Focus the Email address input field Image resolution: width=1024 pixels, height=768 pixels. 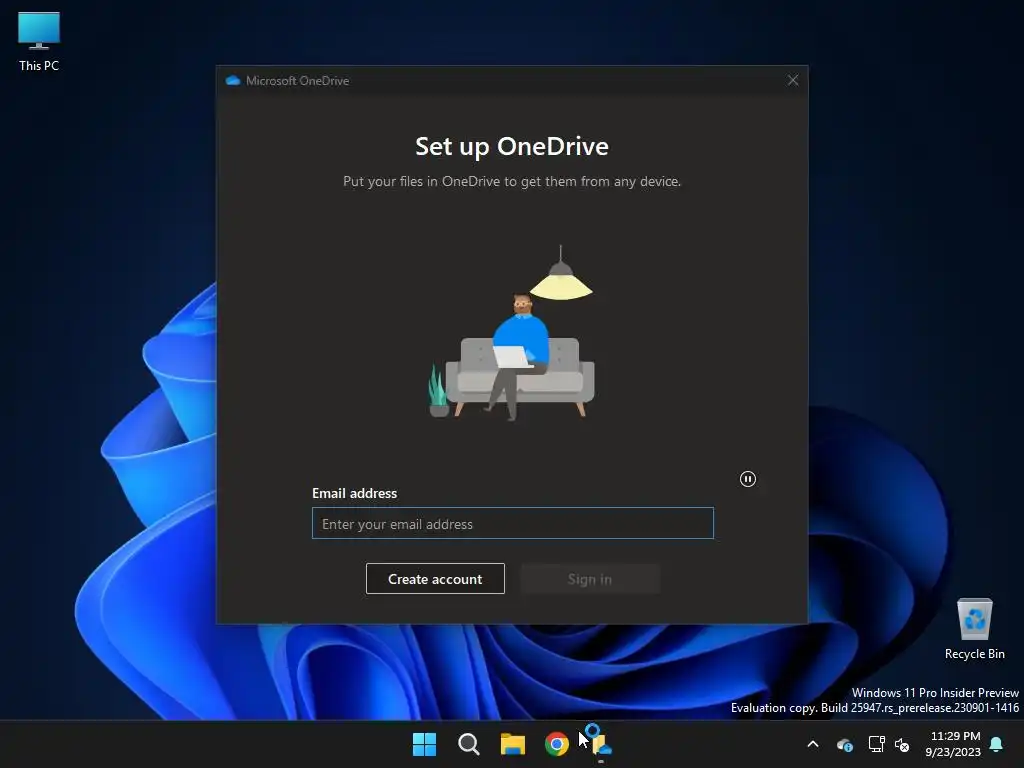point(513,524)
